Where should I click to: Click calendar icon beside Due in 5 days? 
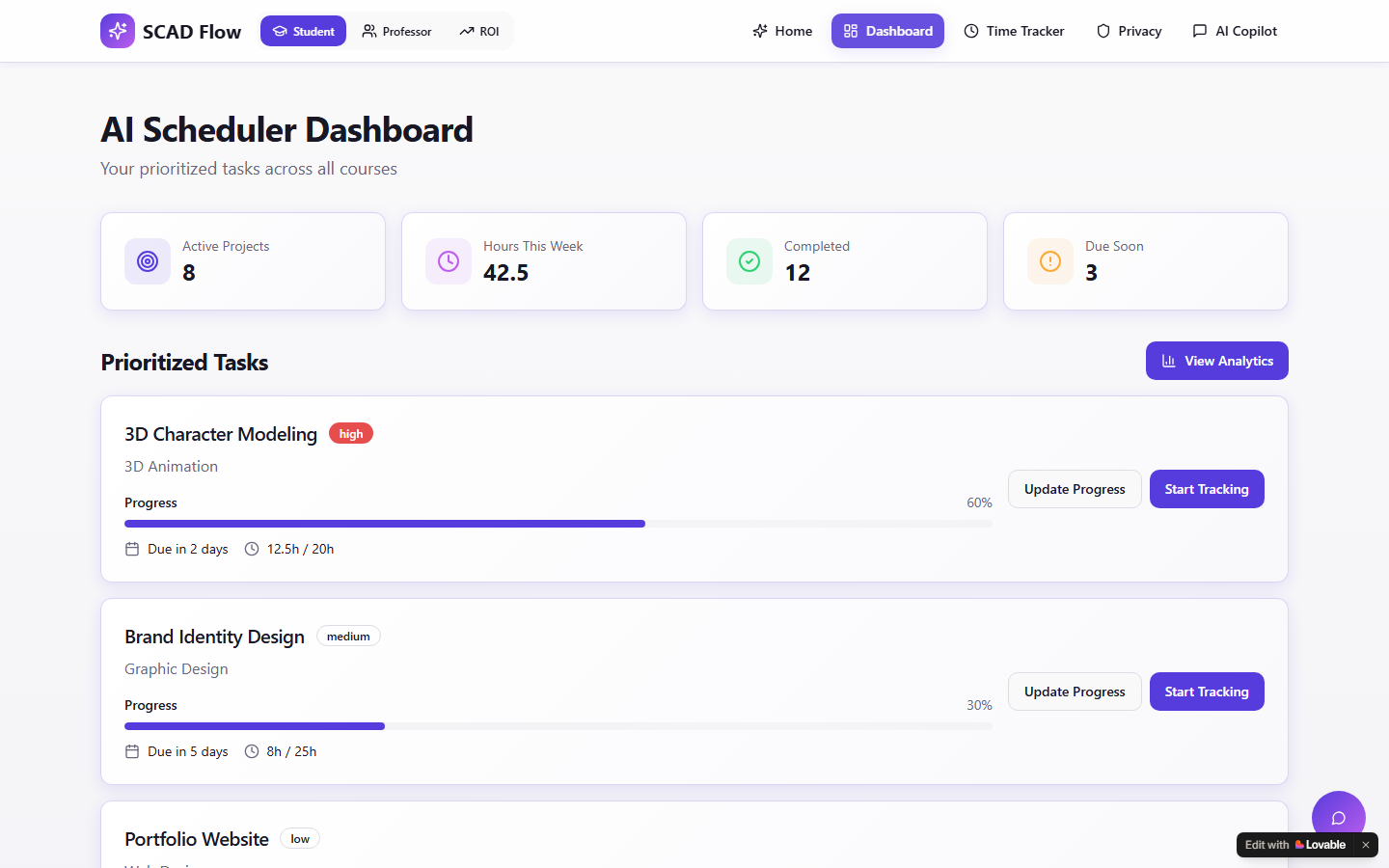pos(132,751)
